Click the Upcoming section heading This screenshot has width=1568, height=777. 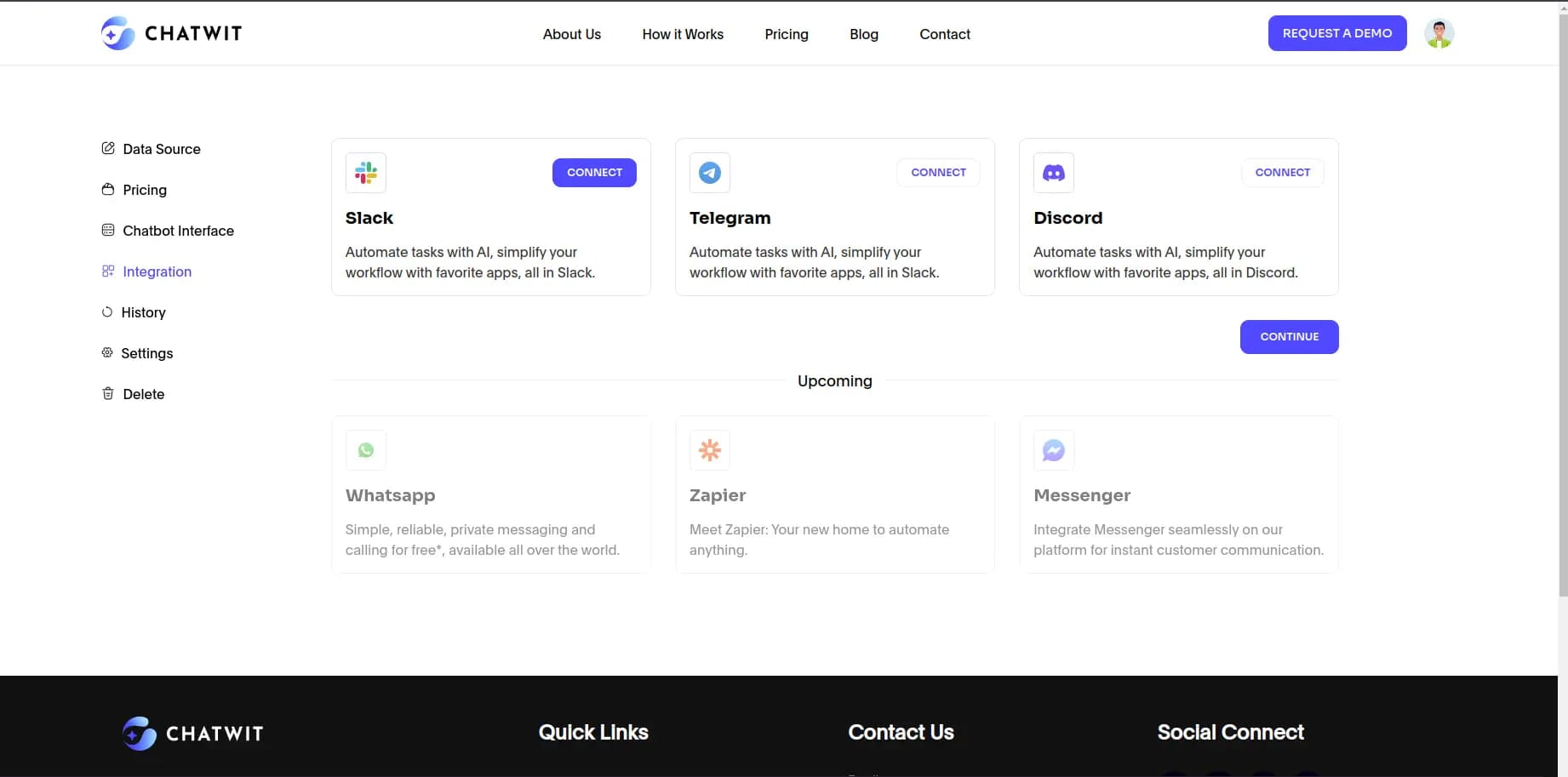point(834,381)
